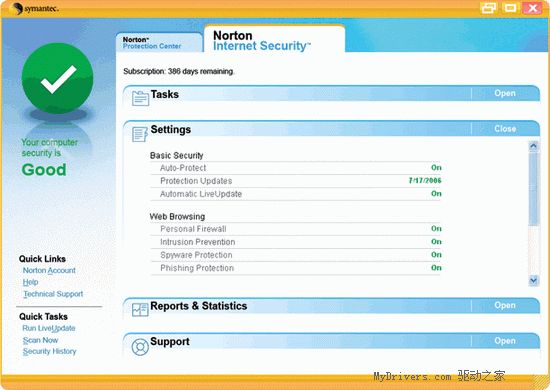Switch to the Norton Protection Center tab
The height and width of the screenshot is (390, 550).
point(159,43)
